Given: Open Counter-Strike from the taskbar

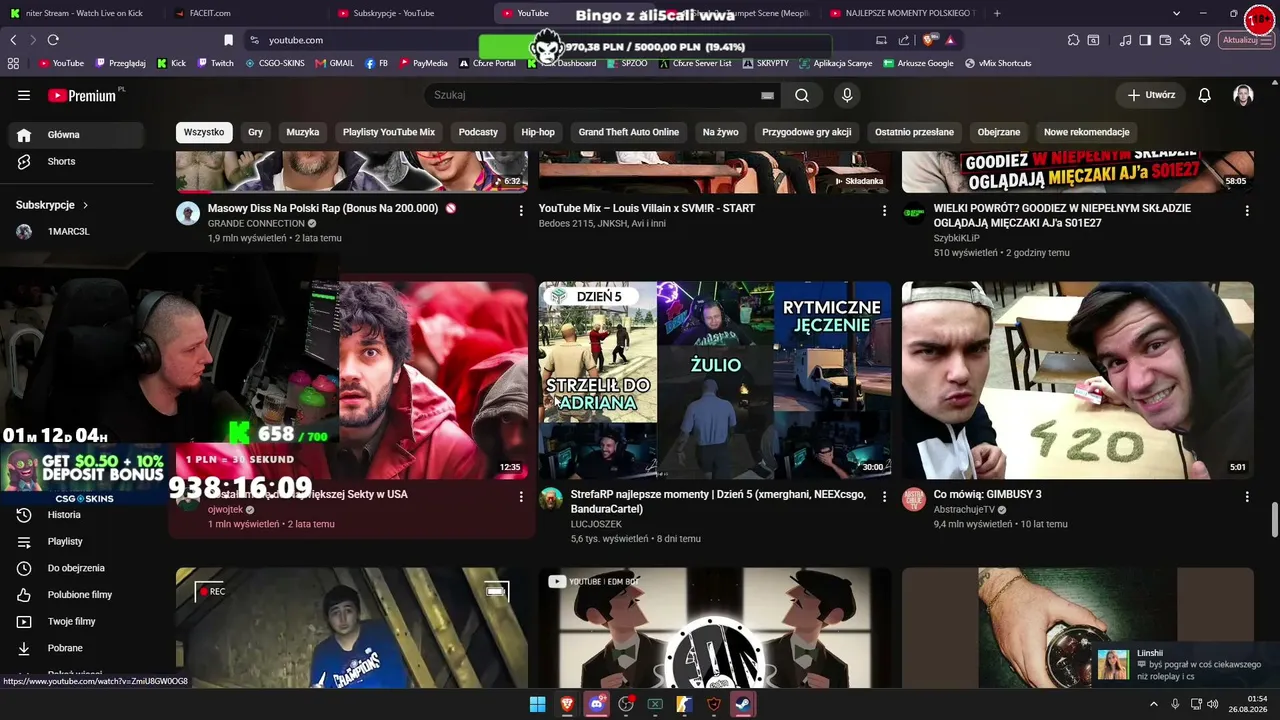Looking at the screenshot, I should [684, 704].
